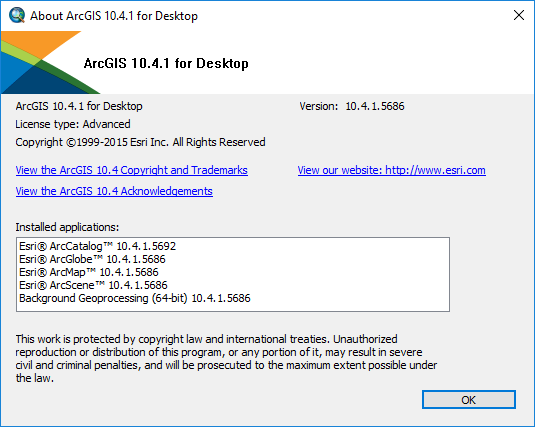Open the ArcGIS 10.4 Acknowledgements link
Screen dimensions: 535x427
(114, 191)
